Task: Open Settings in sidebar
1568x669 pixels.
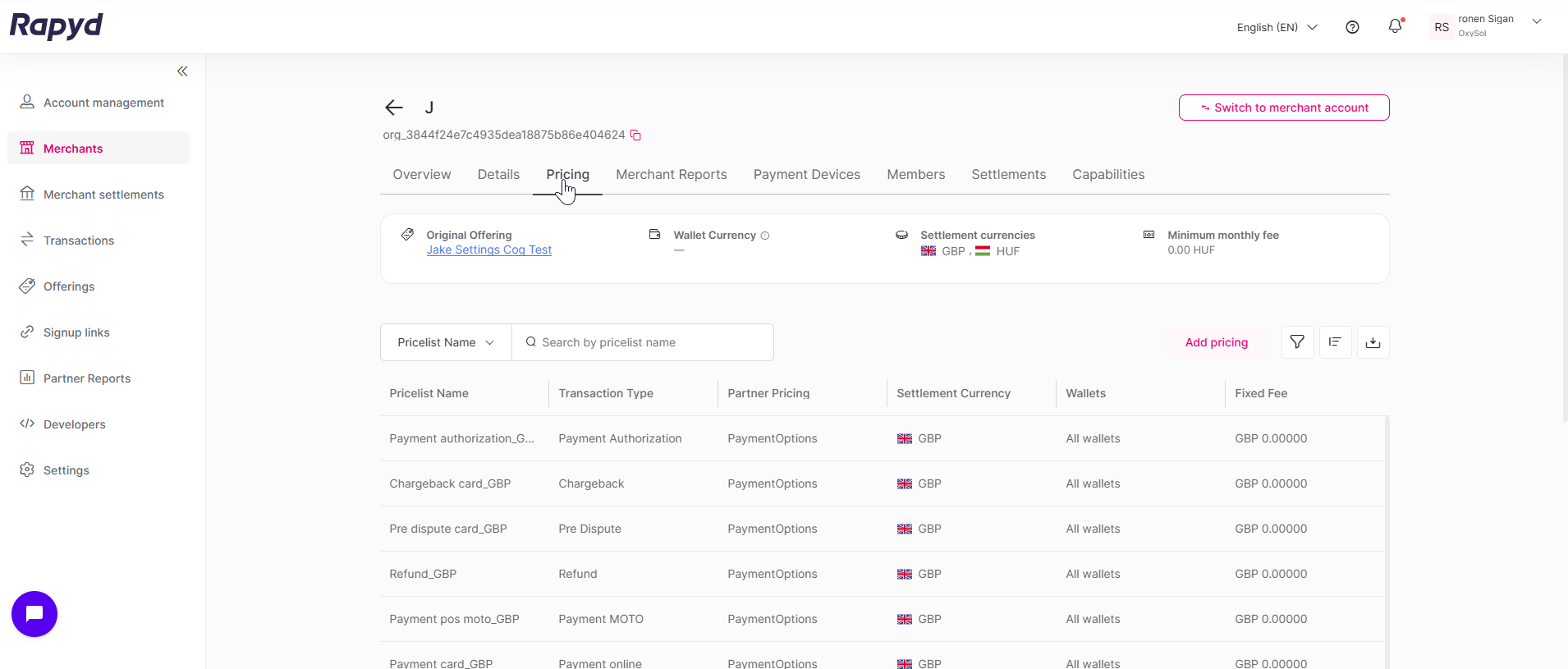Action: click(x=99, y=470)
